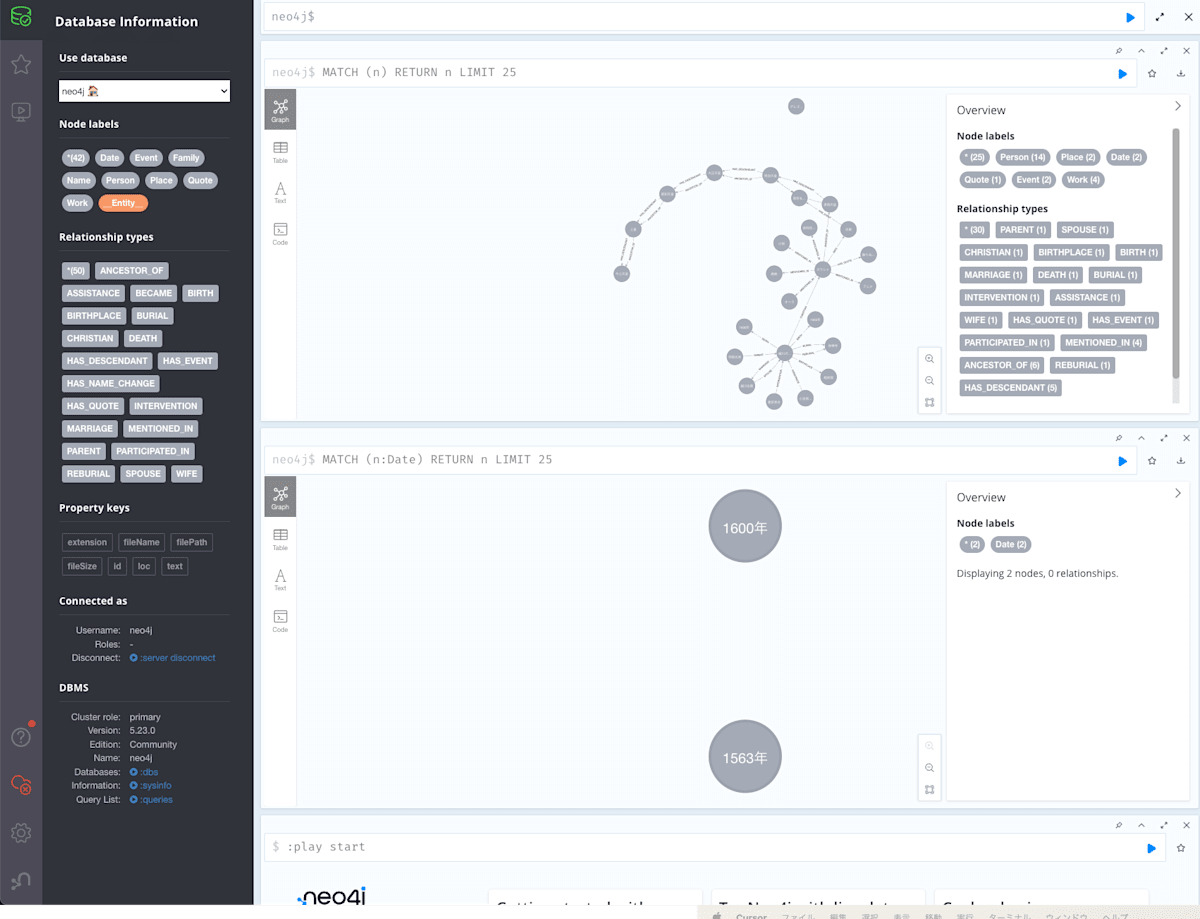Switch first result to Code view
Viewport: 1200px width, 919px height.
pos(280,234)
